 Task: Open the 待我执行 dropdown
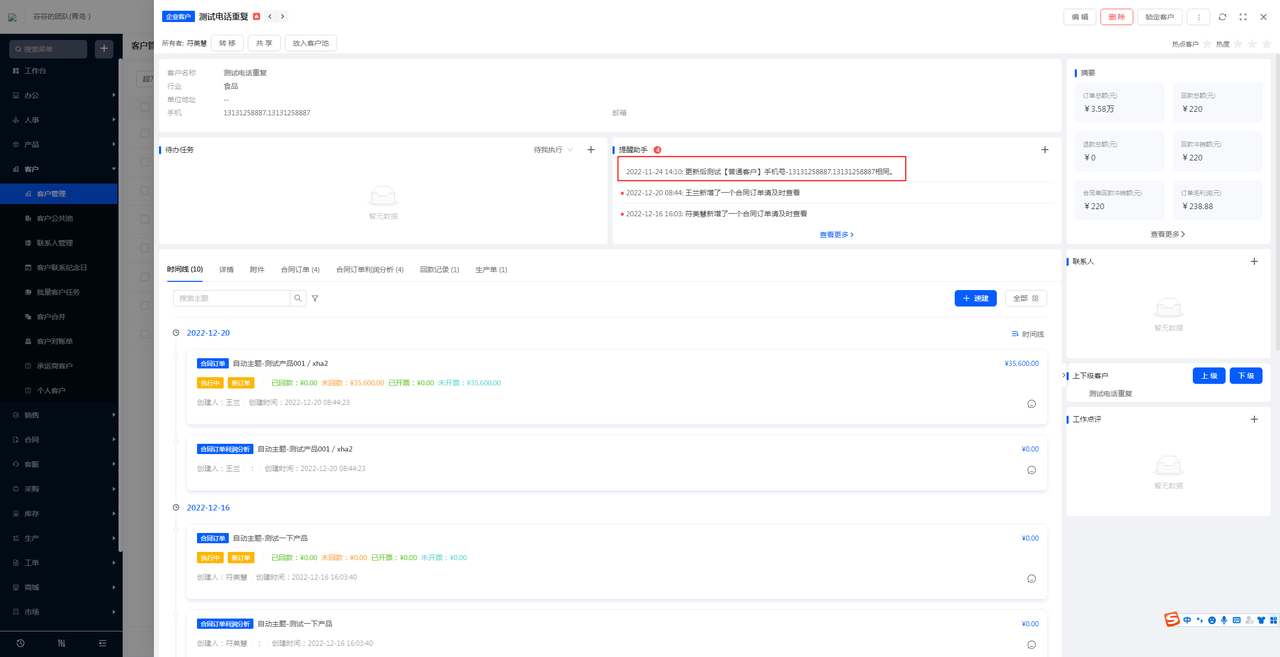553,150
